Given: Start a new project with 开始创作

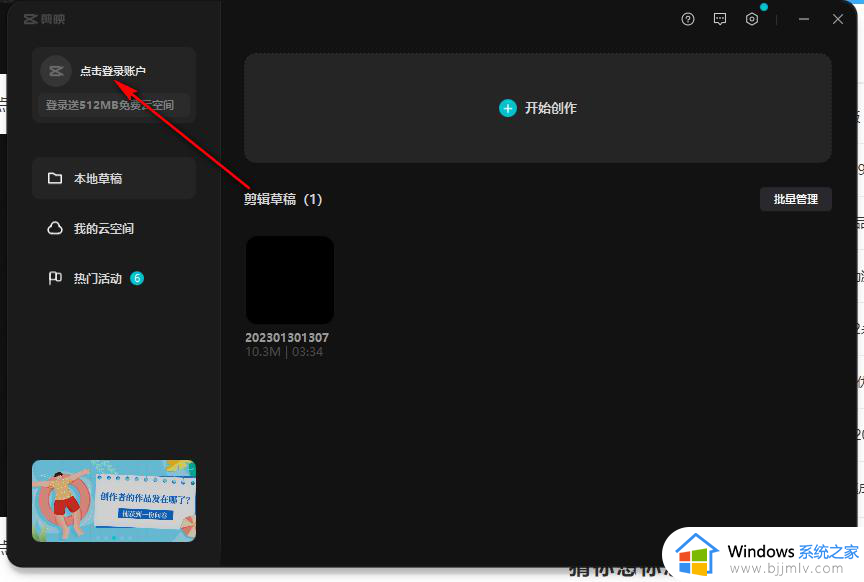Looking at the screenshot, I should pyautogui.click(x=538, y=108).
